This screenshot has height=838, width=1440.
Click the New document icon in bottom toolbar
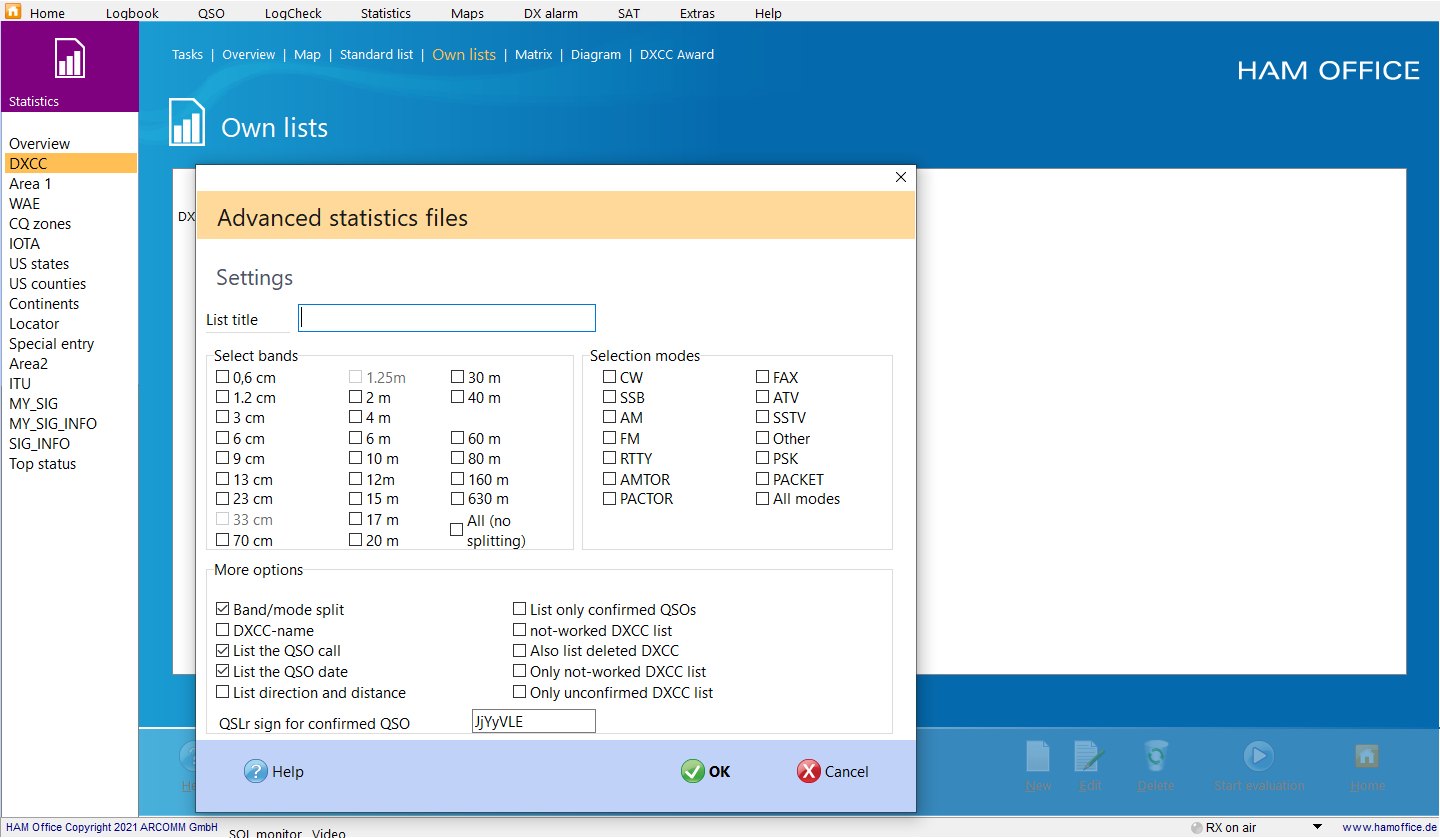pos(1038,755)
